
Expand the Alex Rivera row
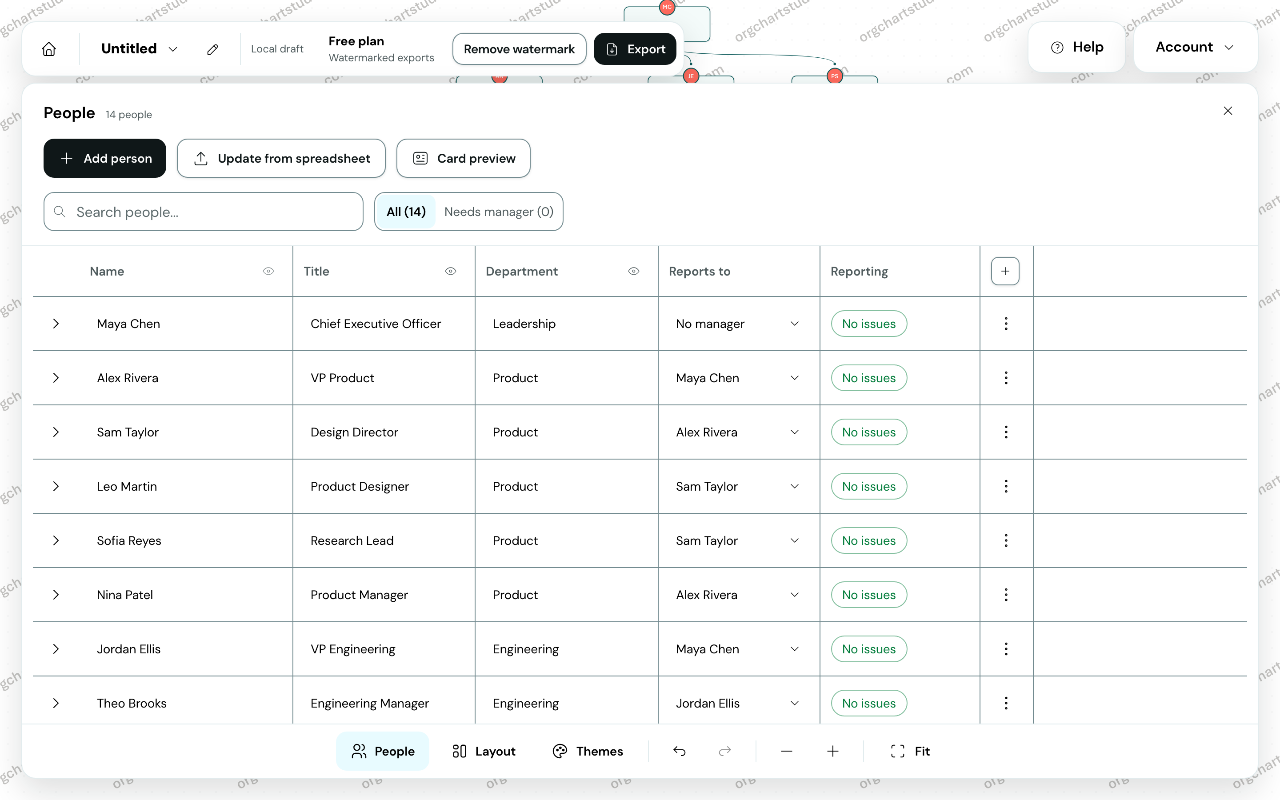coord(56,378)
